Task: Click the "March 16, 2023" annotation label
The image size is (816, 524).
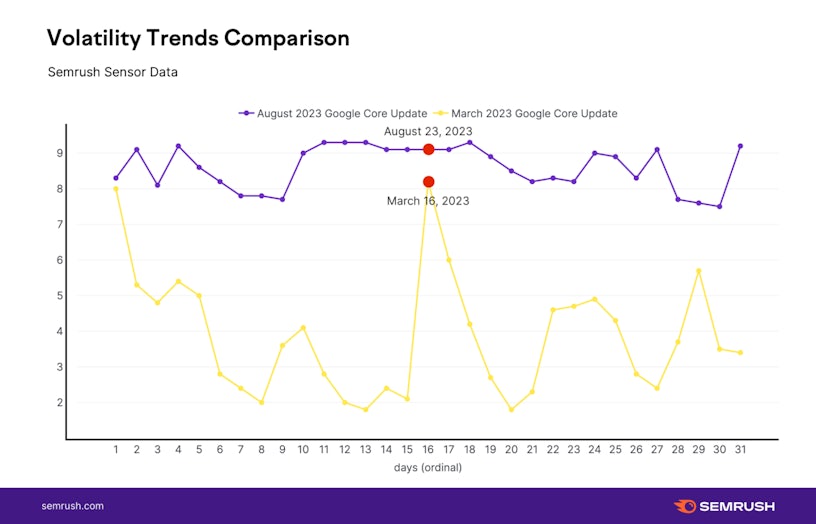Action: 428,201
